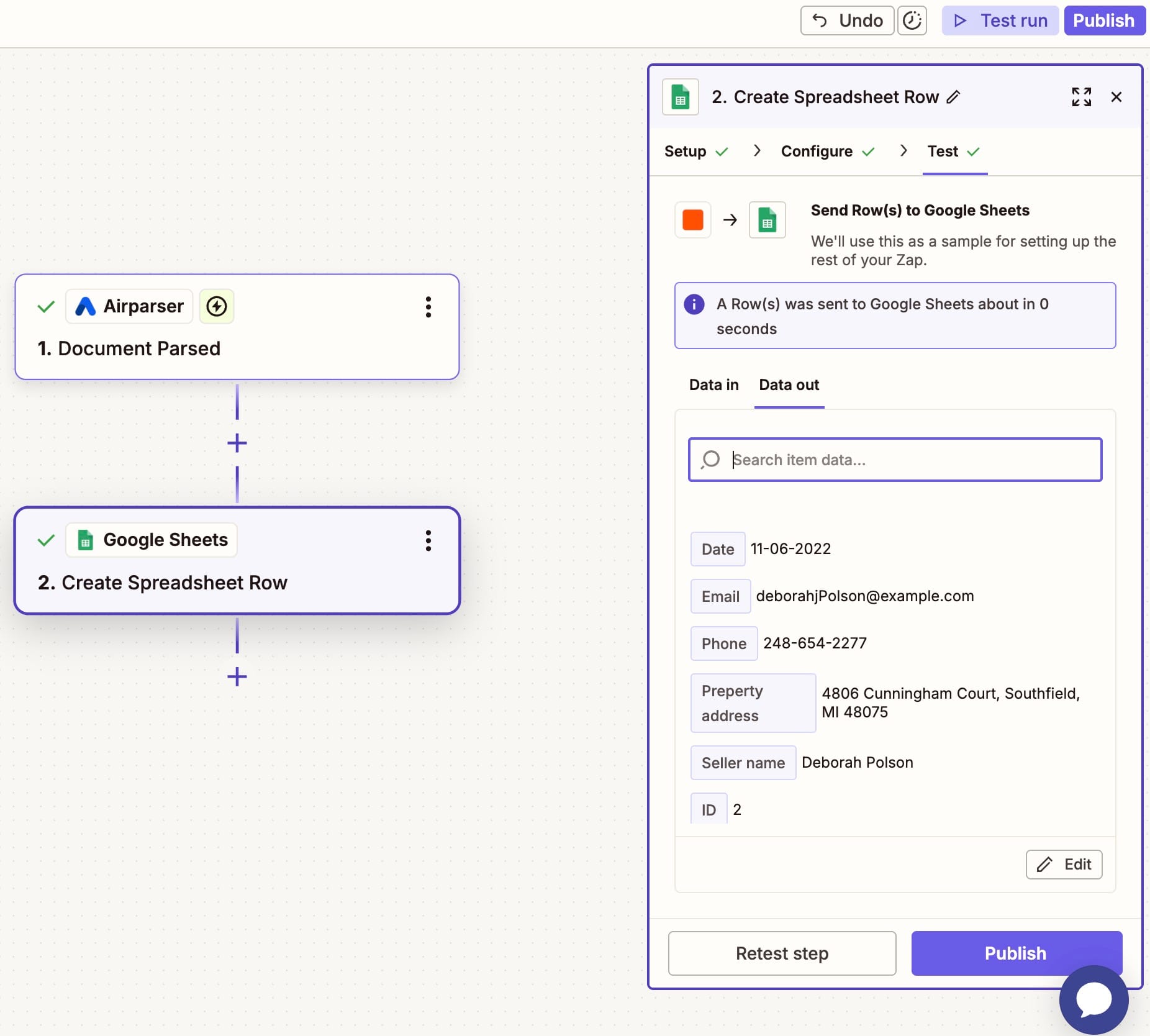This screenshot has height=1036, width=1150.
Task: Expand the step panel to fullscreen
Action: pos(1081,97)
